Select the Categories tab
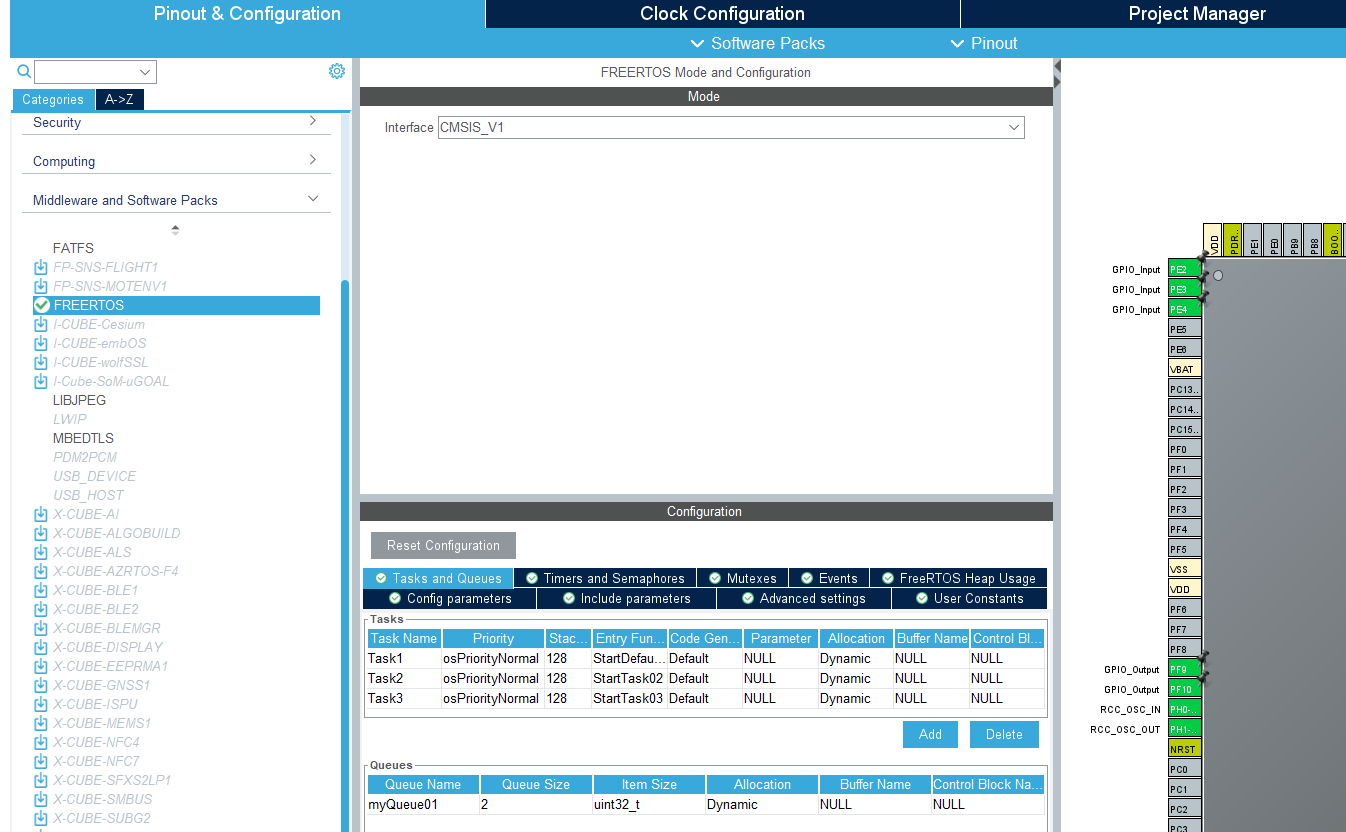Viewport: 1346px width, 832px height. 53,99
